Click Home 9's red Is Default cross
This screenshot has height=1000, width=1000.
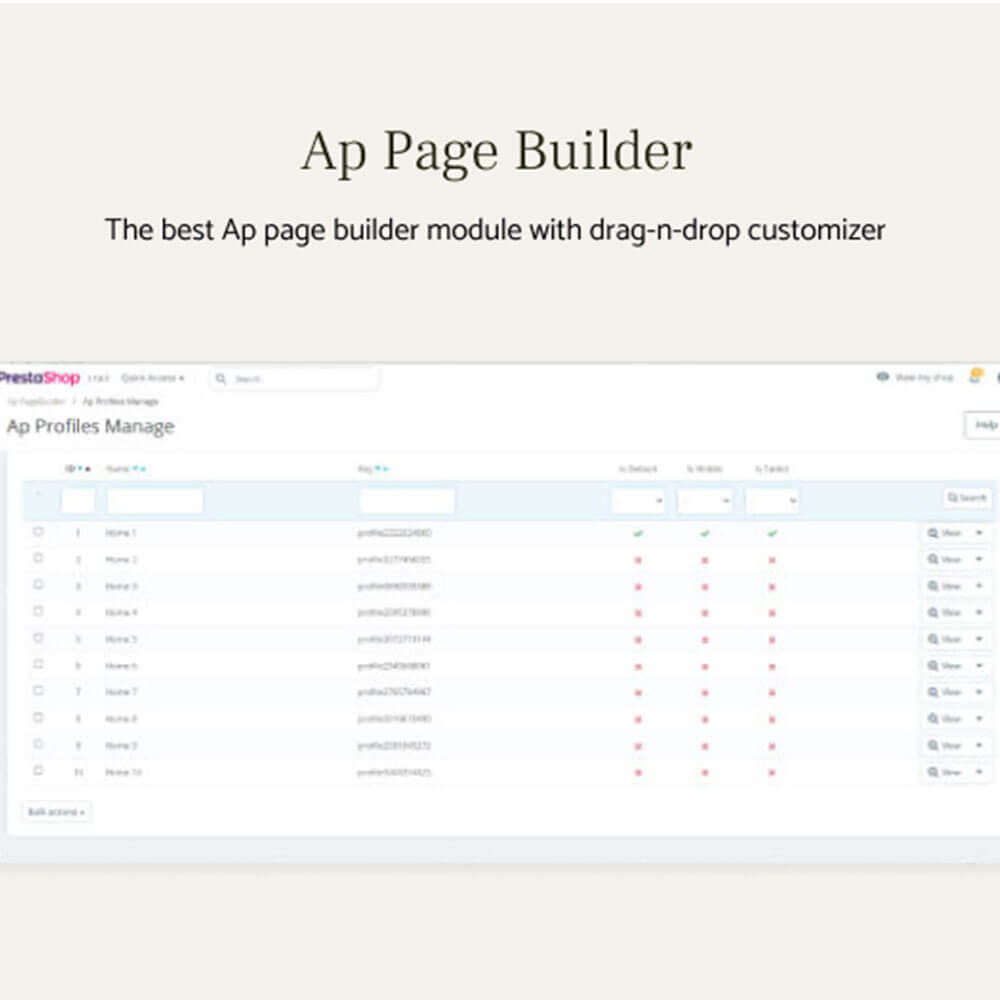coord(638,746)
